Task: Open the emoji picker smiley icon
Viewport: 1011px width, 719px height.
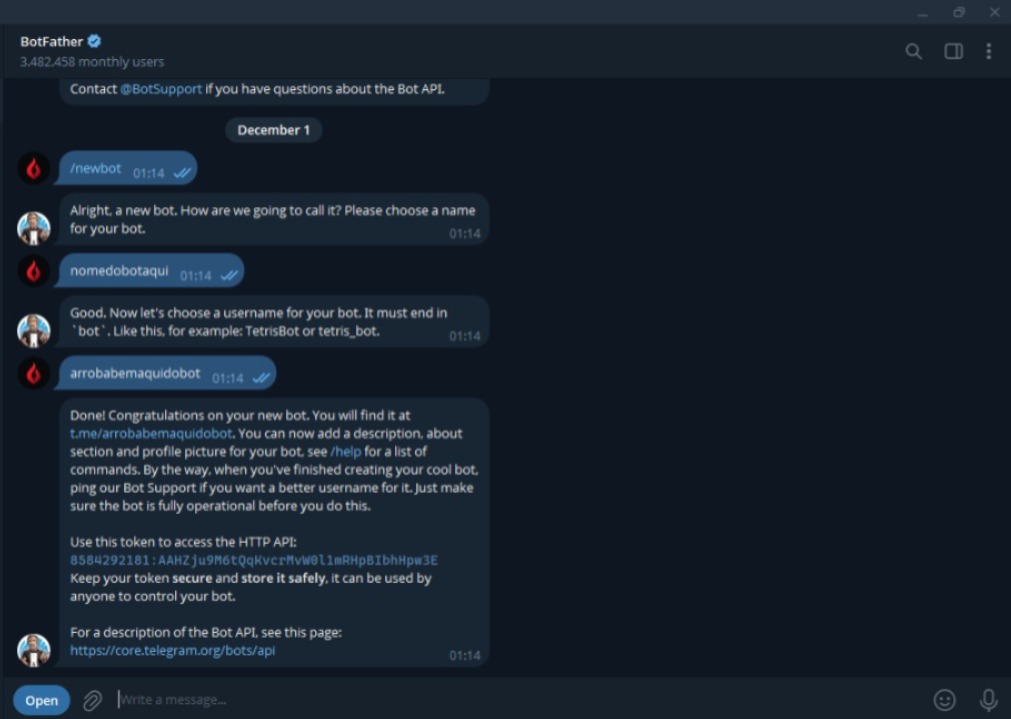Action: [944, 700]
